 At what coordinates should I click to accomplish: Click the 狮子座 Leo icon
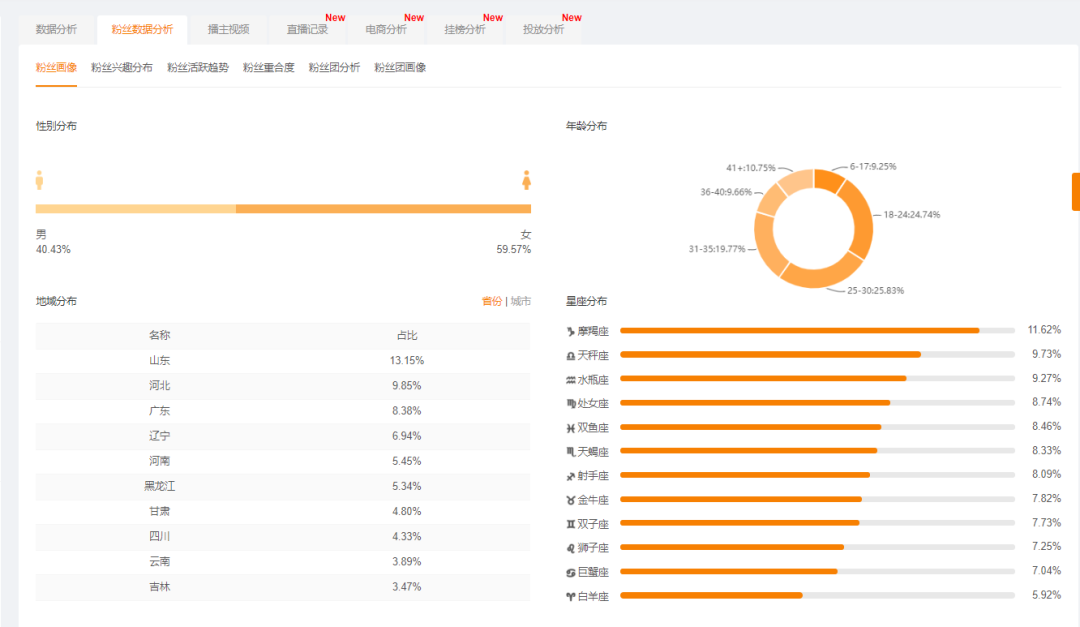[x=570, y=548]
